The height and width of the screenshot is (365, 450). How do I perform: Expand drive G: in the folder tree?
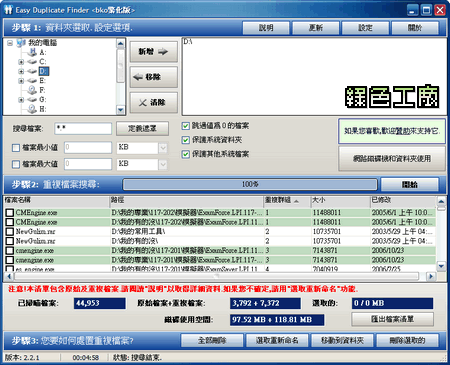[21, 100]
